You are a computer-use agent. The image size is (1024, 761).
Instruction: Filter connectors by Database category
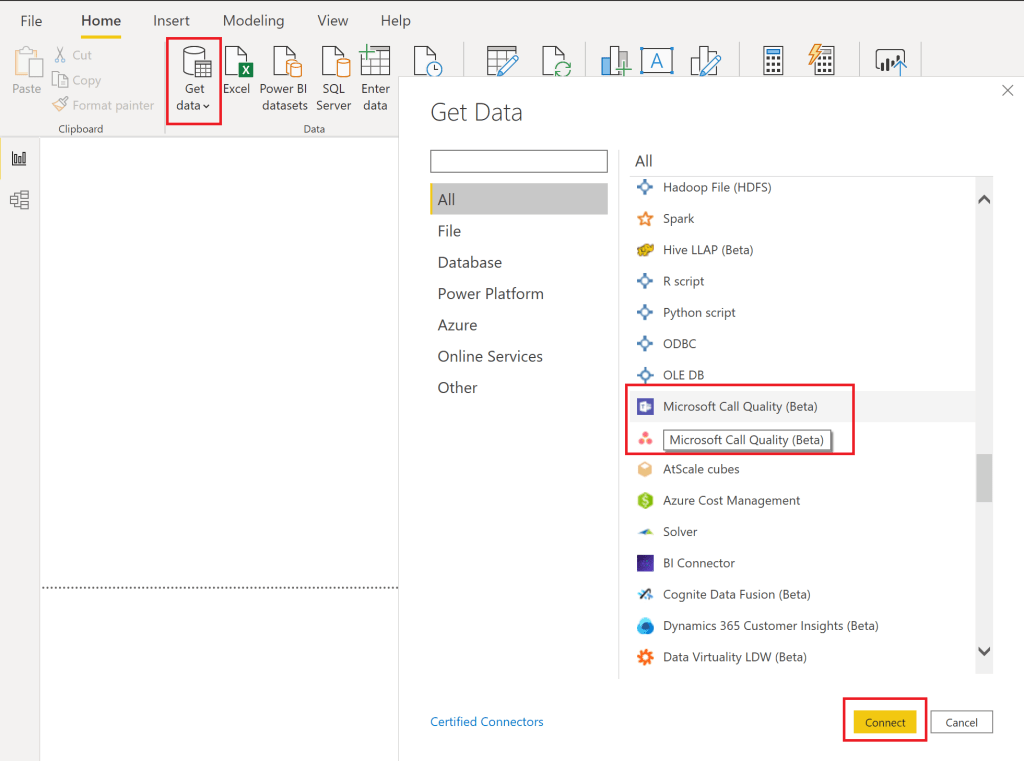[x=469, y=262]
